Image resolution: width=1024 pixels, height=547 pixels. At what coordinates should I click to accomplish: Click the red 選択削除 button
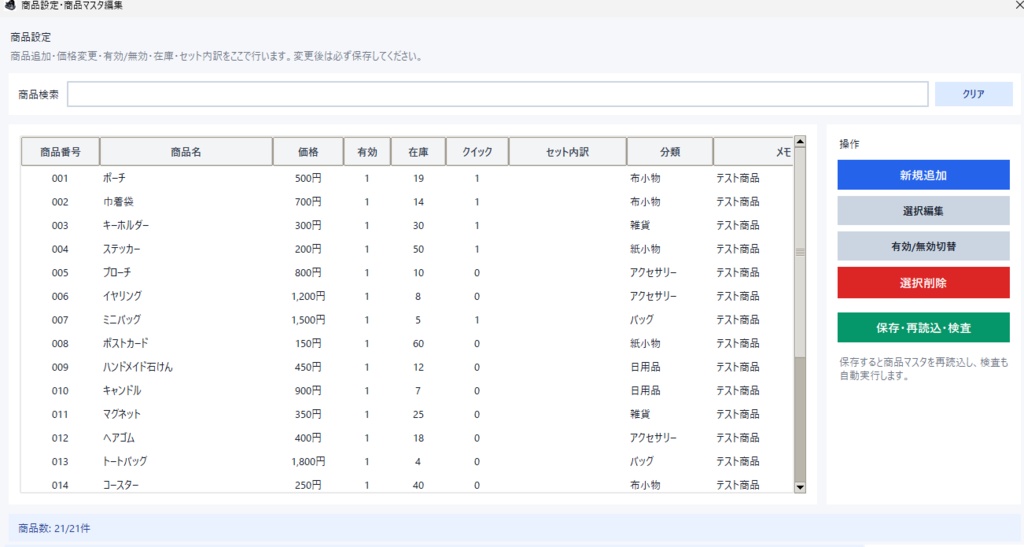[923, 283]
